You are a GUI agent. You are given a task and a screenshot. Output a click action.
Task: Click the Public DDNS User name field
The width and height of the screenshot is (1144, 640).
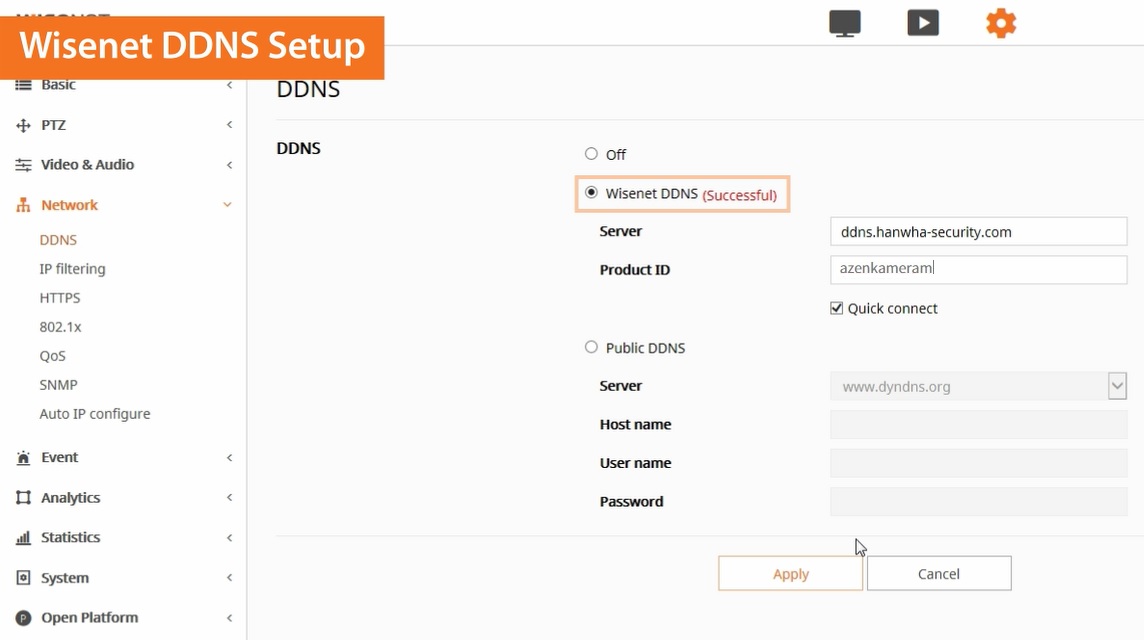click(x=978, y=463)
